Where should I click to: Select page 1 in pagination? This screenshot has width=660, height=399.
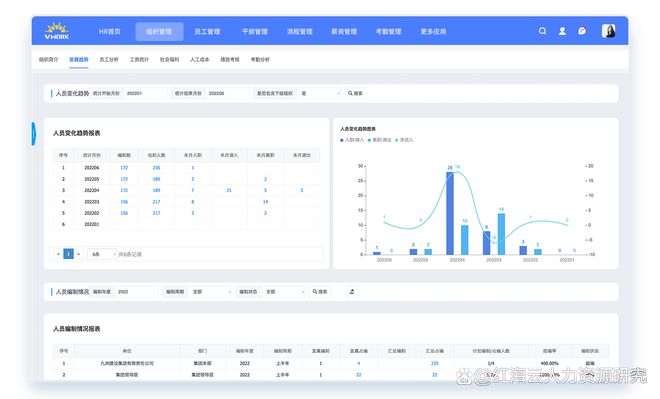68,254
